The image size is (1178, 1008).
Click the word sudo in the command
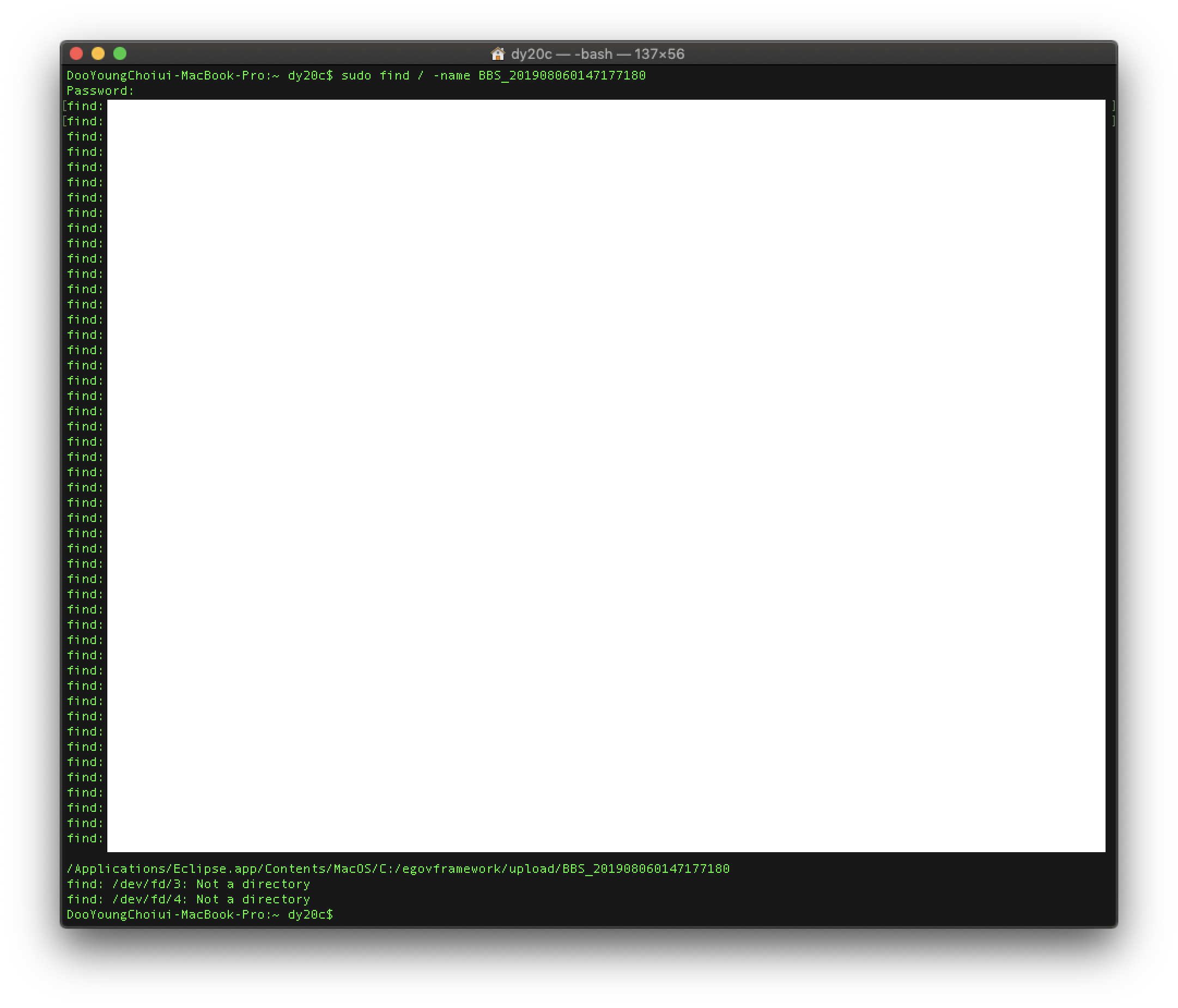point(356,76)
